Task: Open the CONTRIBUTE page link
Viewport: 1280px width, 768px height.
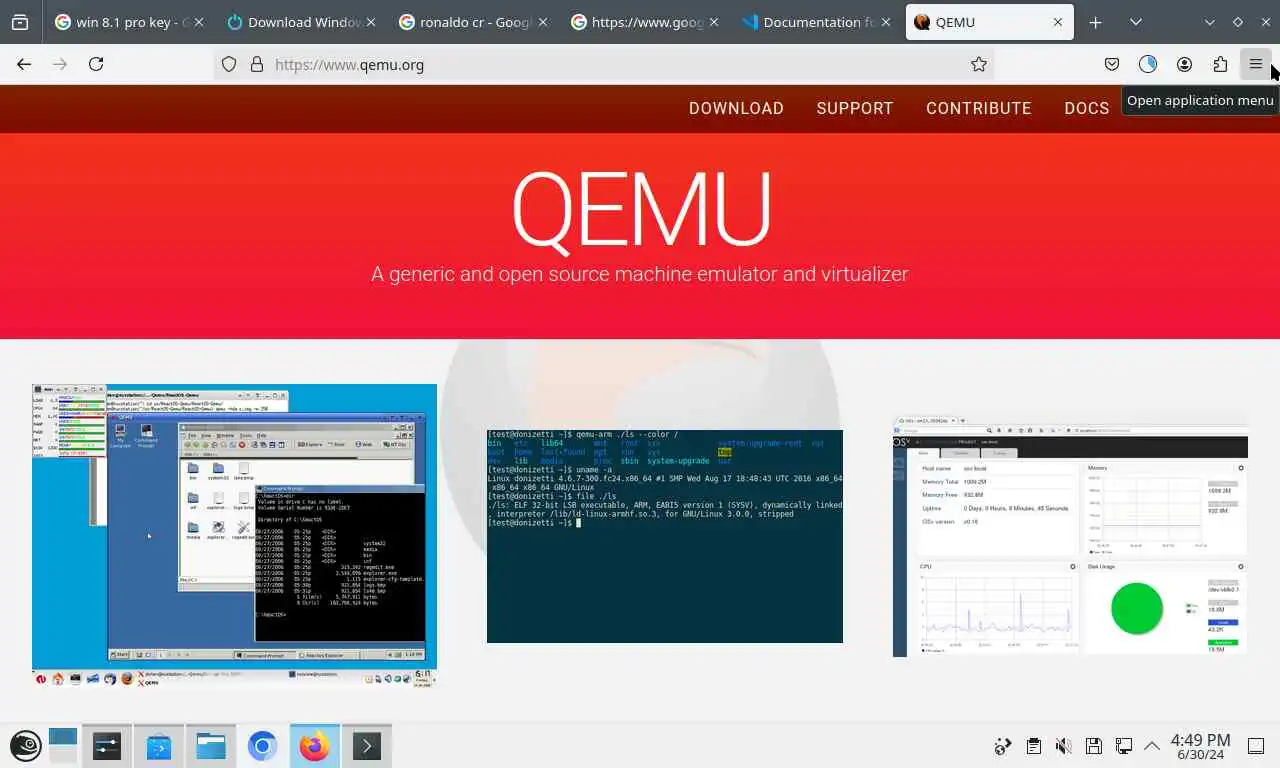Action: click(979, 108)
